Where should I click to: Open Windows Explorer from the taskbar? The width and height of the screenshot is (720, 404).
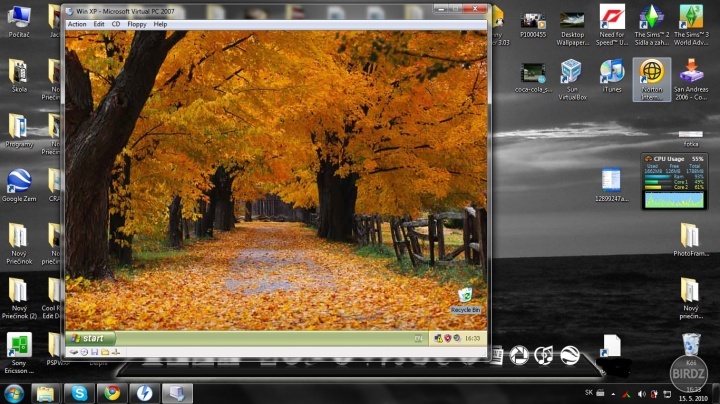pos(45,393)
